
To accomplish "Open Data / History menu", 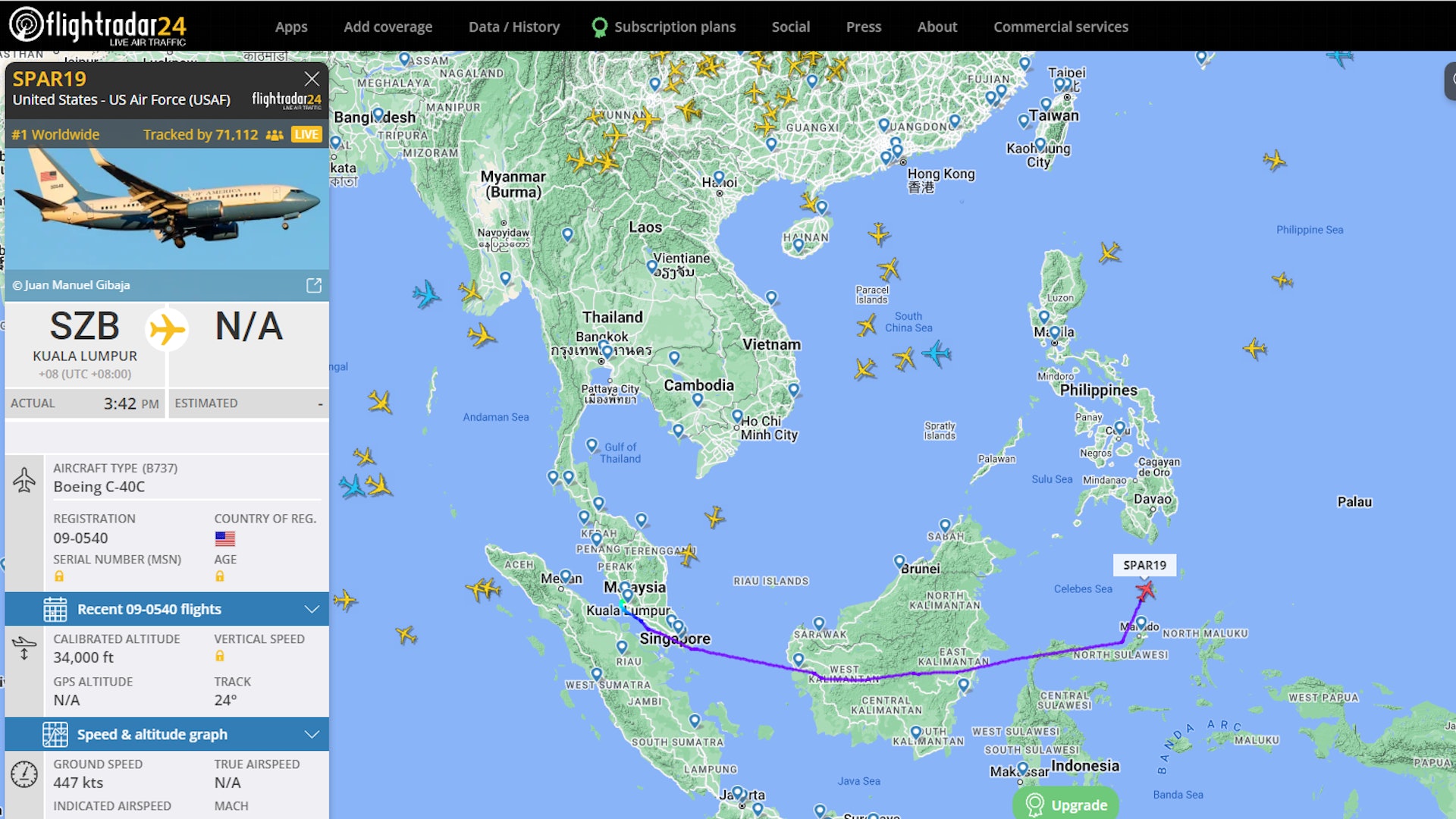I will point(514,27).
